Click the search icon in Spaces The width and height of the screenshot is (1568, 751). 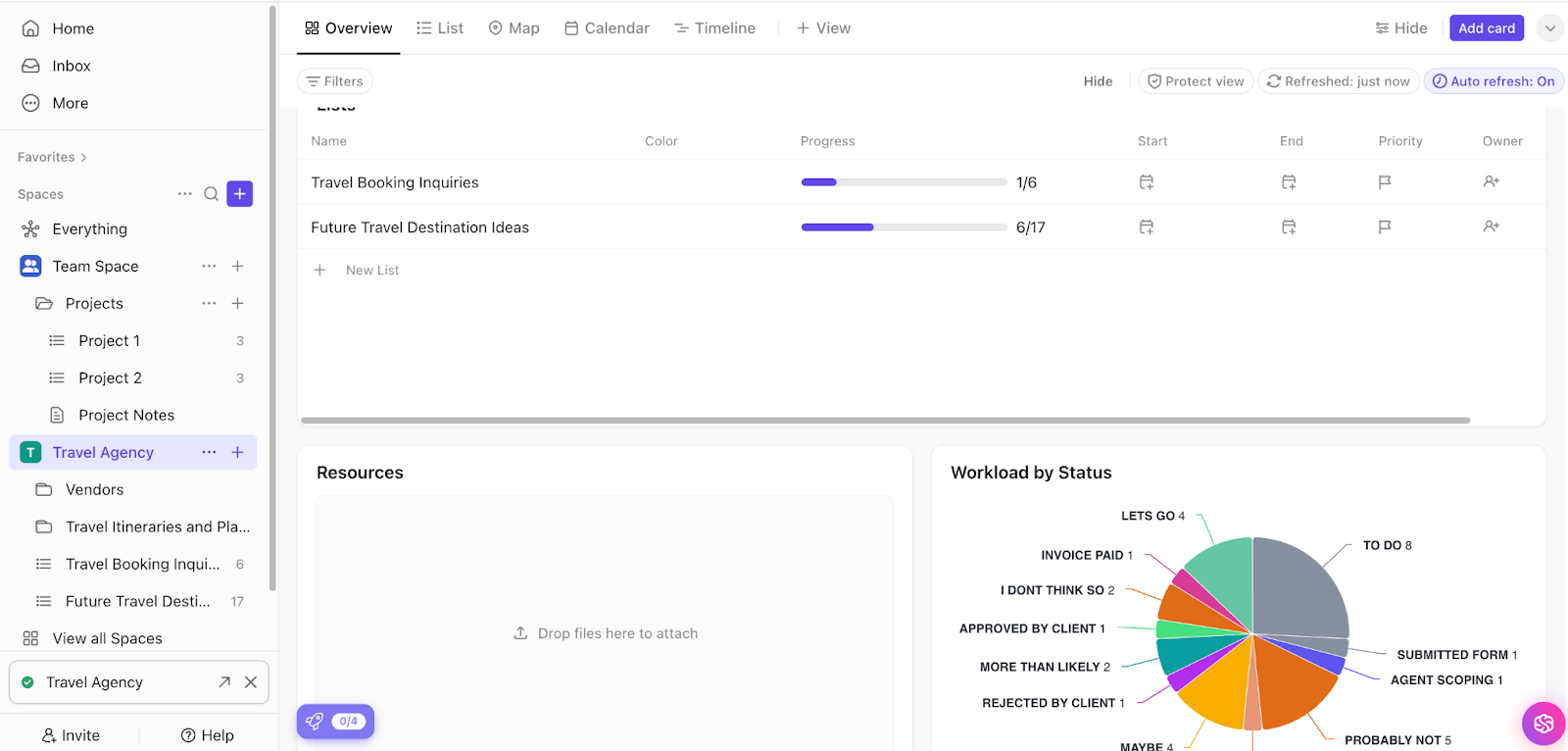pos(211,194)
